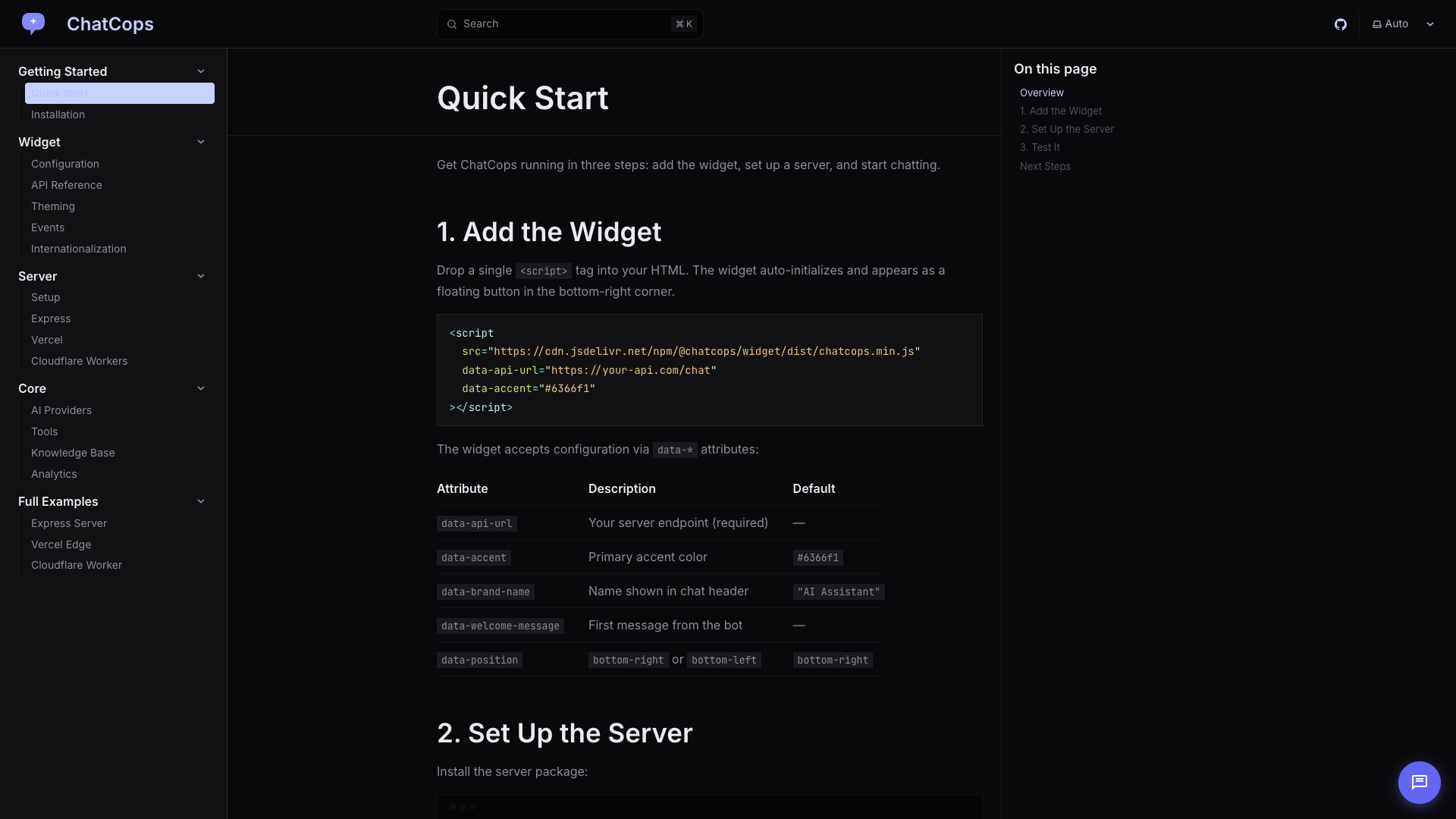Open the Auto theme dropdown
Viewport: 1456px width, 819px height.
coord(1403,24)
